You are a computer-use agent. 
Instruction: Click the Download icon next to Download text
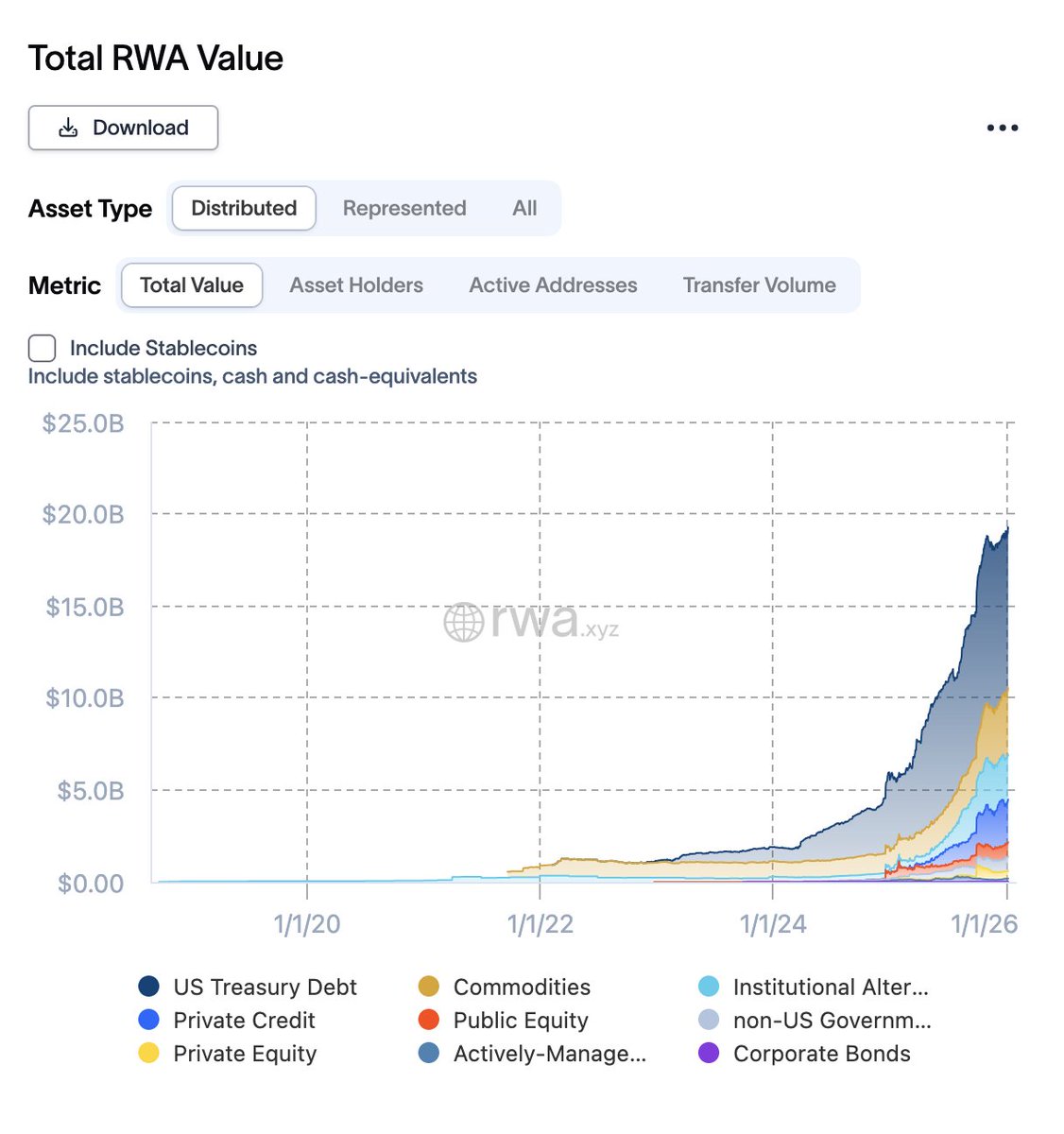point(67,127)
